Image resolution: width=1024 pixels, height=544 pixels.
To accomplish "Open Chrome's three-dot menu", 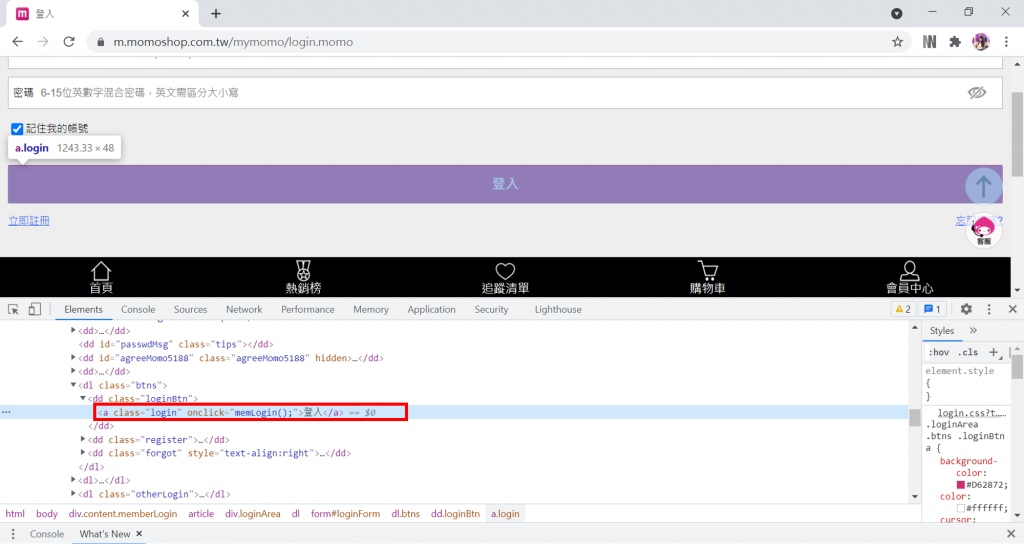I will pyautogui.click(x=1006, y=42).
